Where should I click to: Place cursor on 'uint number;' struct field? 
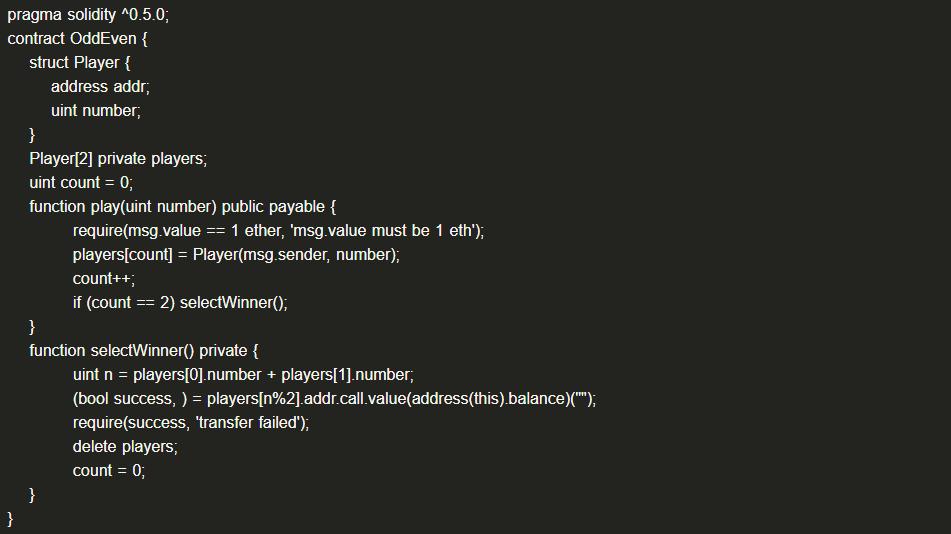[96, 111]
